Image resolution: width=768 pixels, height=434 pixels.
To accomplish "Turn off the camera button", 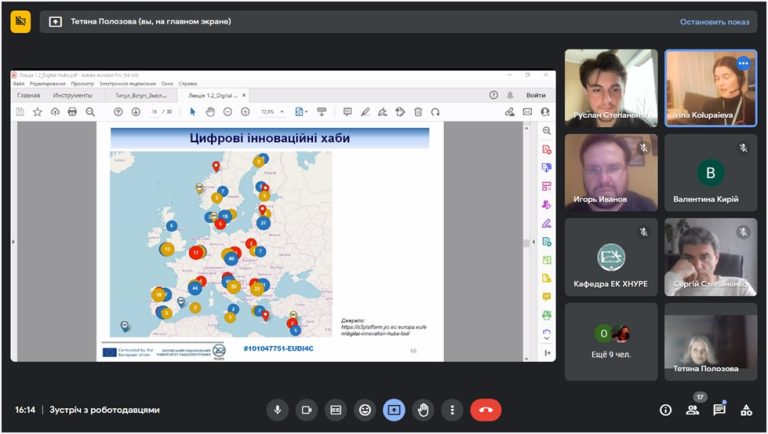I will click(307, 410).
